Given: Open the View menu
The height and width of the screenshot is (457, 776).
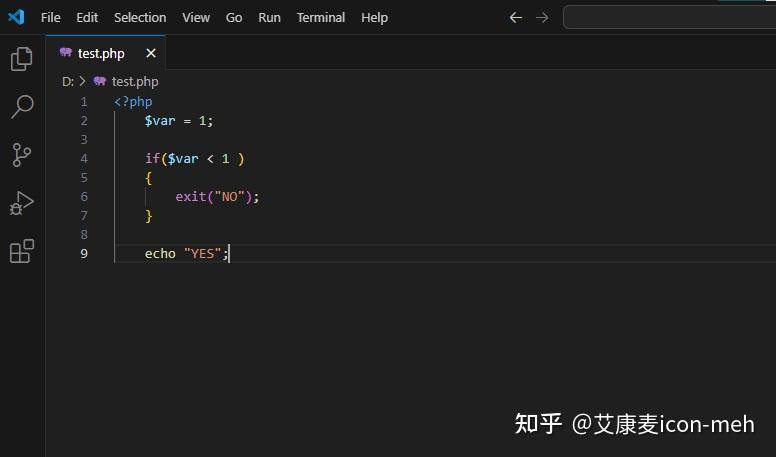Looking at the screenshot, I should tap(196, 18).
